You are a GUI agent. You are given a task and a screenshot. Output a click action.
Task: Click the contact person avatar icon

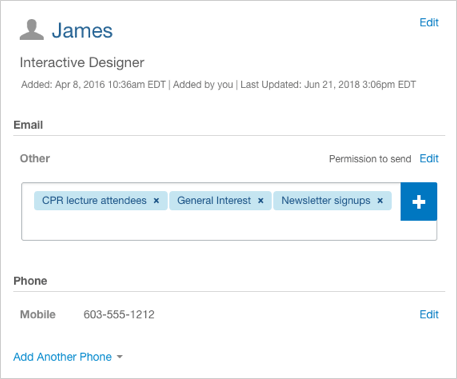[x=32, y=30]
